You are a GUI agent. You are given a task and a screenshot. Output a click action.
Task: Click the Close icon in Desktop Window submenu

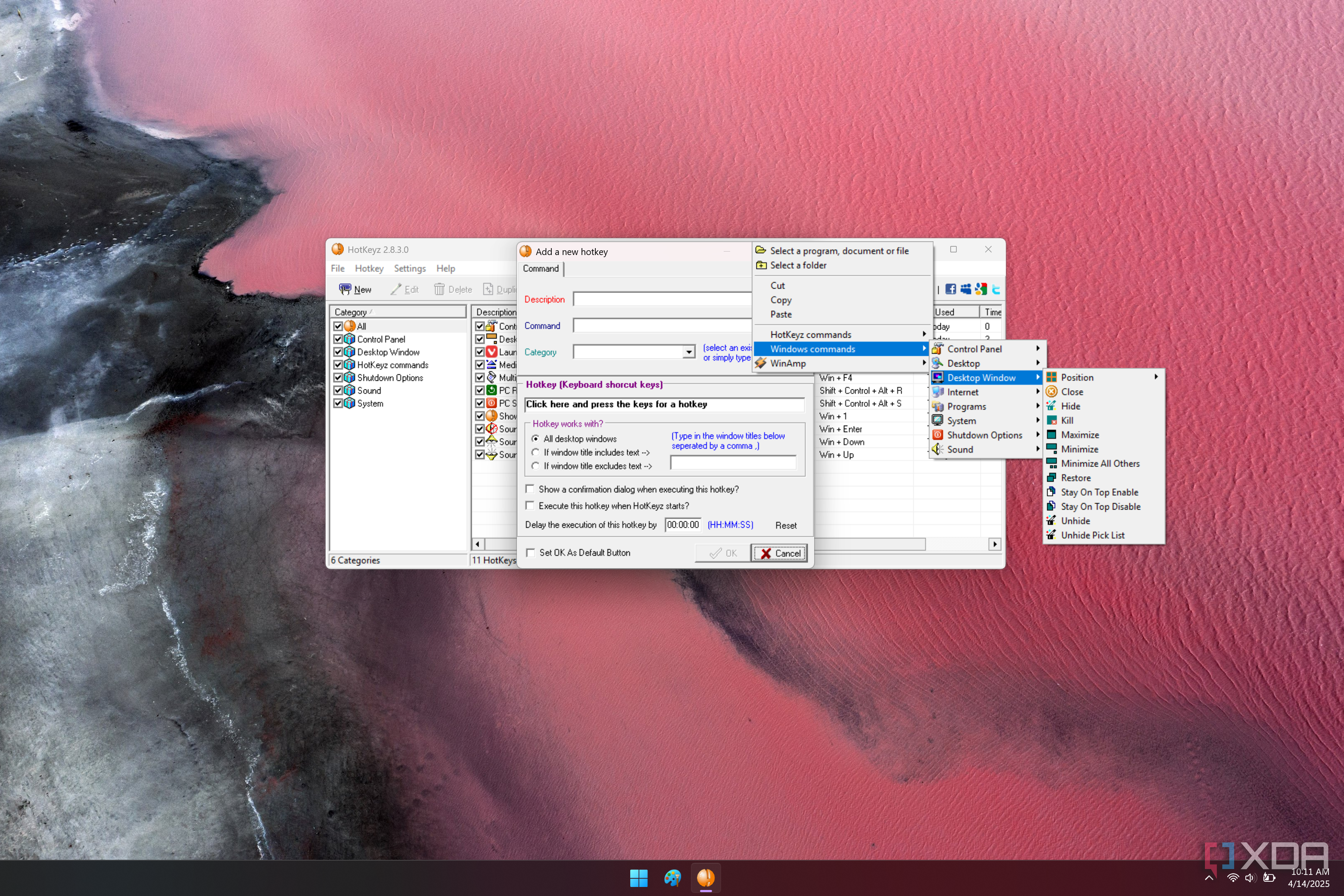tap(1051, 392)
